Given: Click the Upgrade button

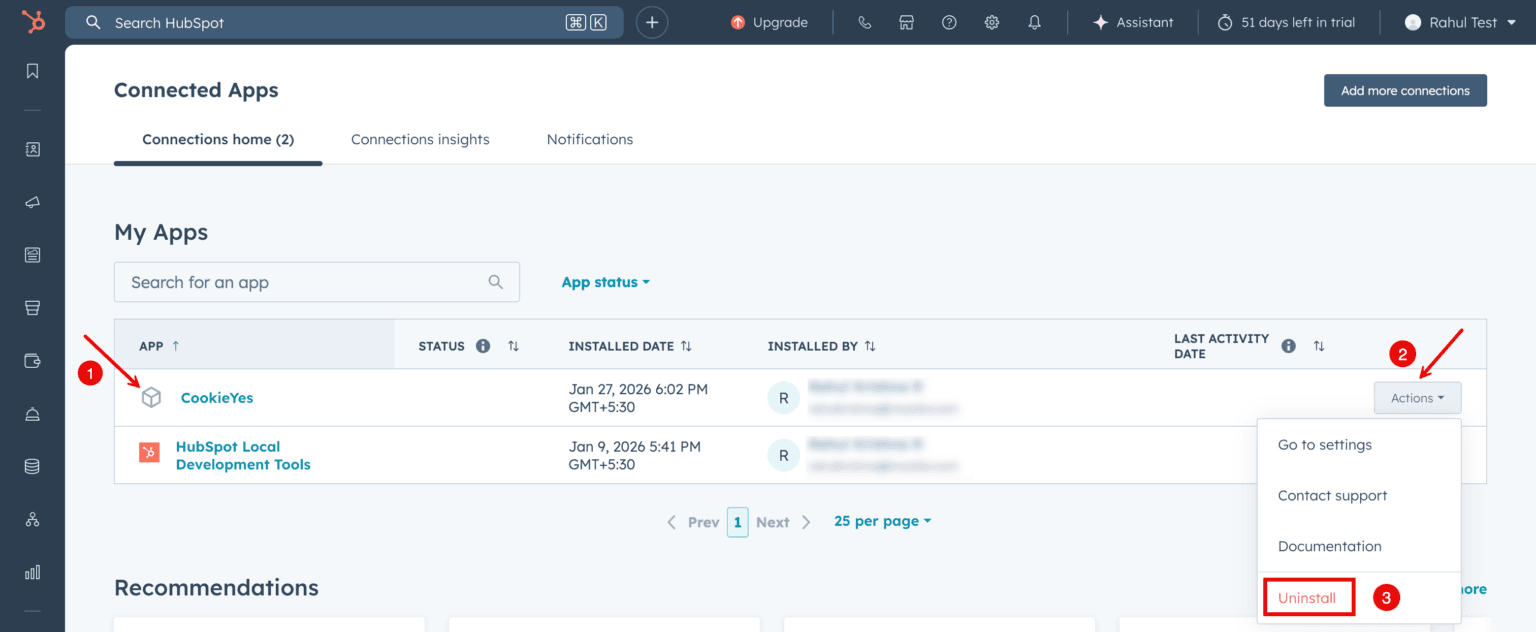Looking at the screenshot, I should click(769, 22).
